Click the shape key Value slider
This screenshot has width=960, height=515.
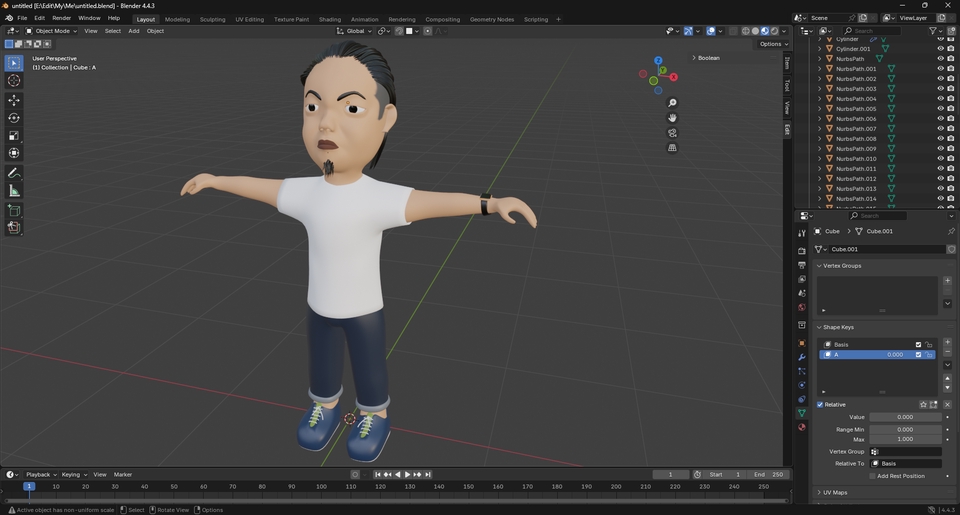click(x=904, y=417)
